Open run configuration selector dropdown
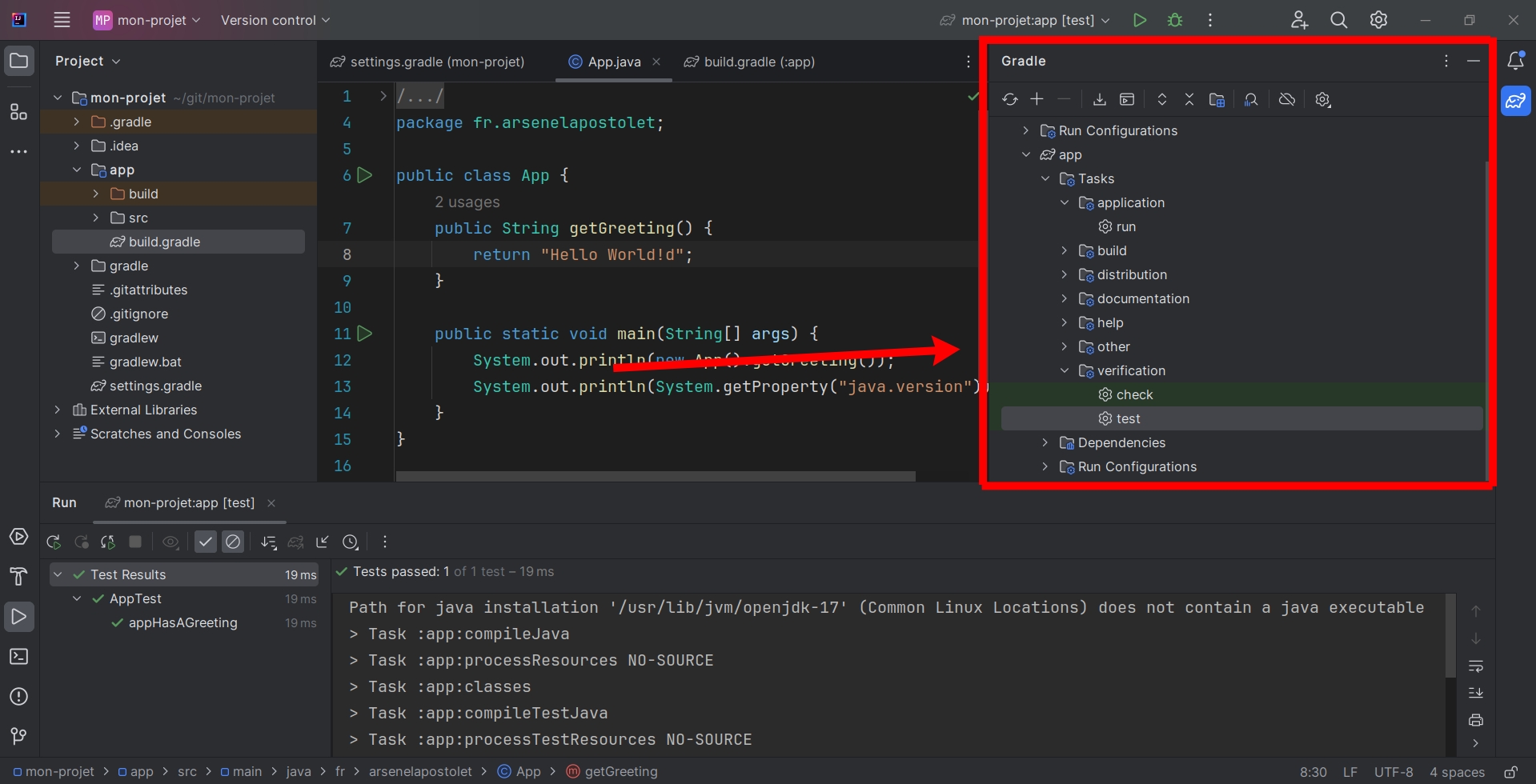The height and width of the screenshot is (784, 1536). 1025,20
